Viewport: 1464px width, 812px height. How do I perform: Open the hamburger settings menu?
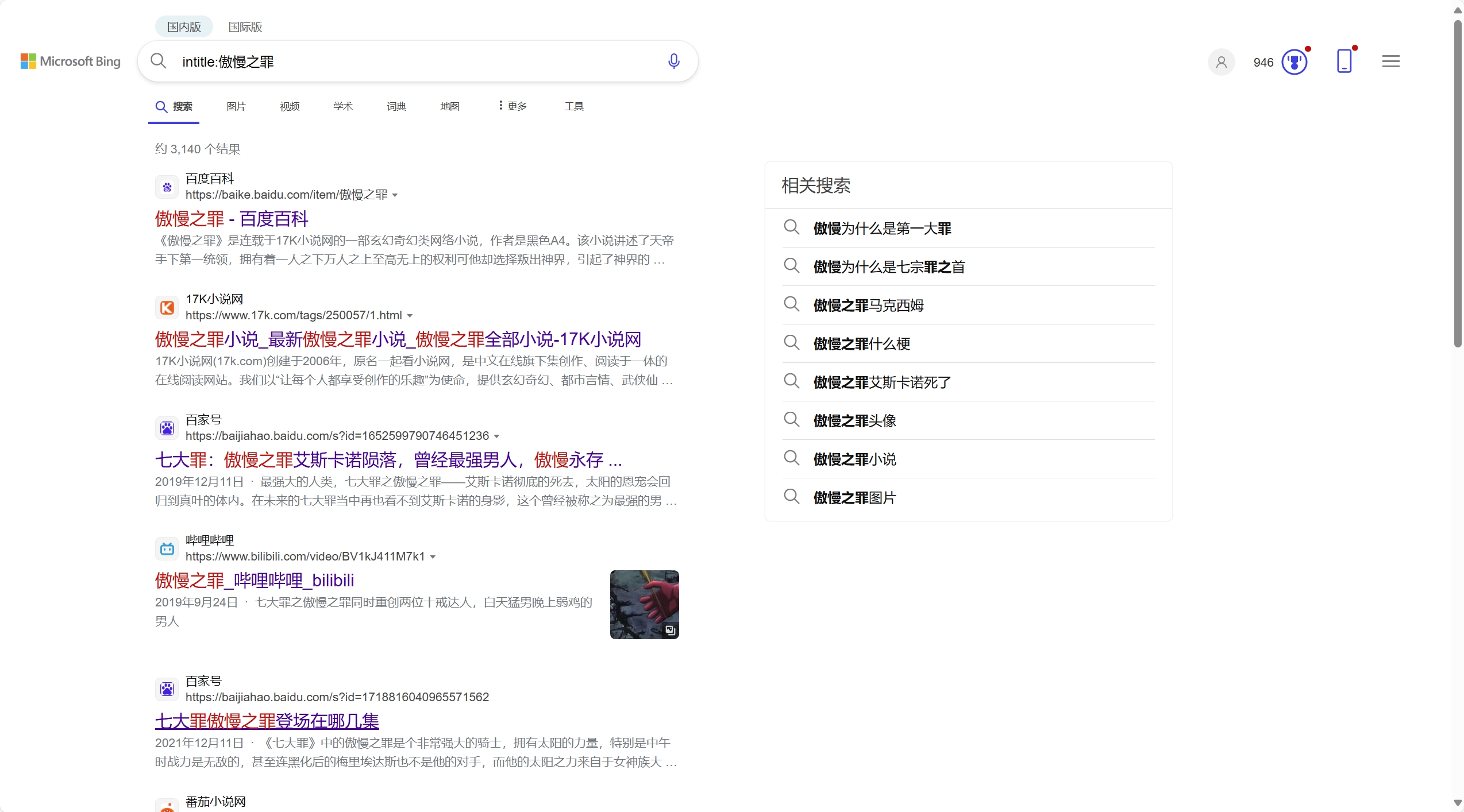pyautogui.click(x=1391, y=61)
